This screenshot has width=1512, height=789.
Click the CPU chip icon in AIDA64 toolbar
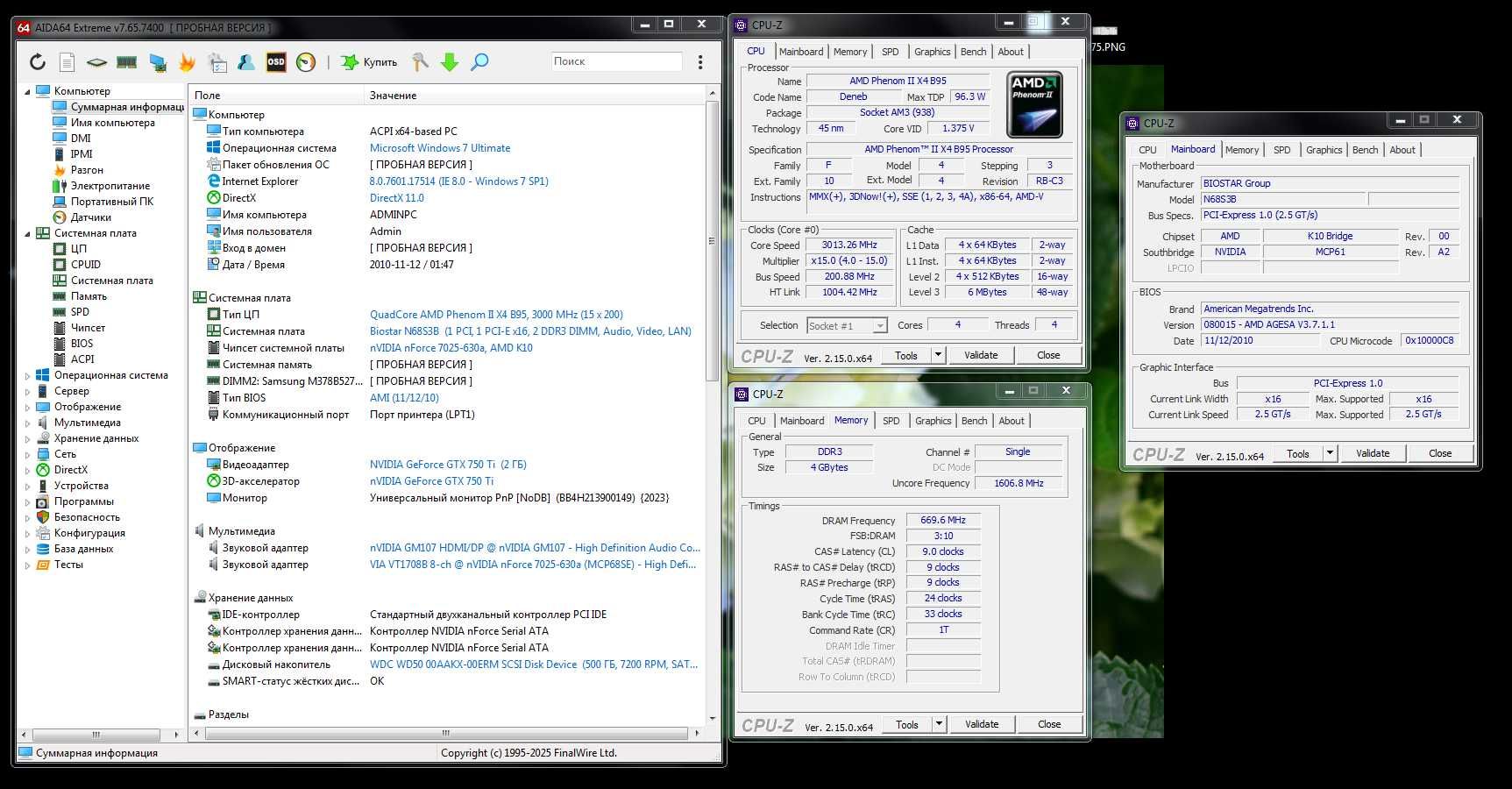pyautogui.click(x=96, y=62)
